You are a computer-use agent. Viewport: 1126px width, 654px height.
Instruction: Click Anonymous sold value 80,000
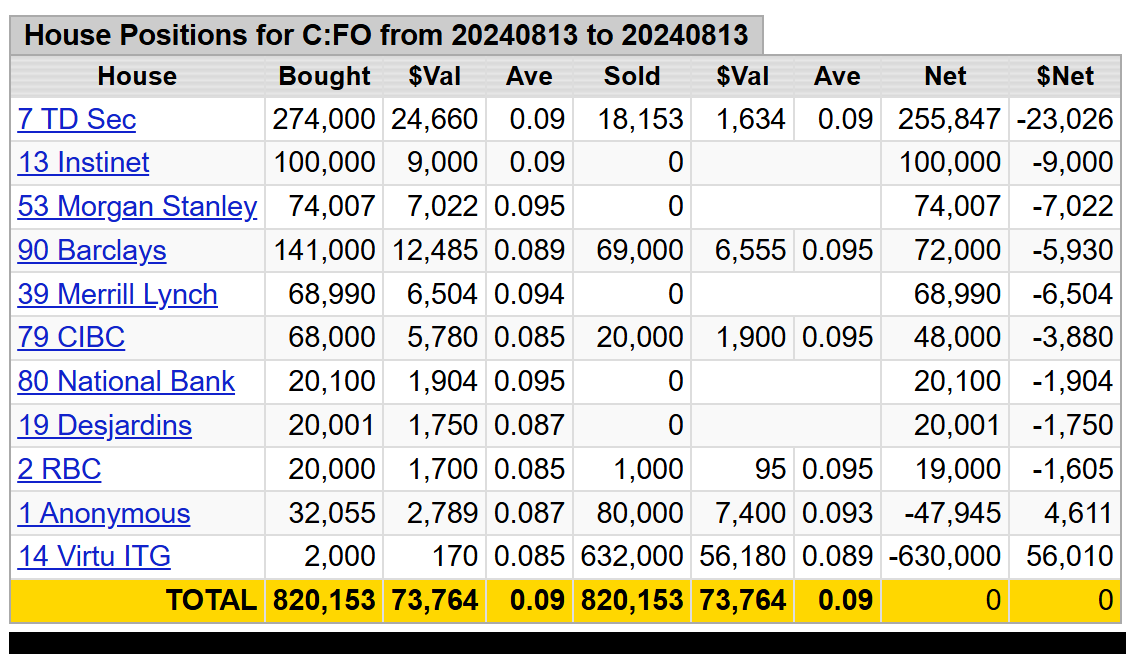click(x=640, y=513)
